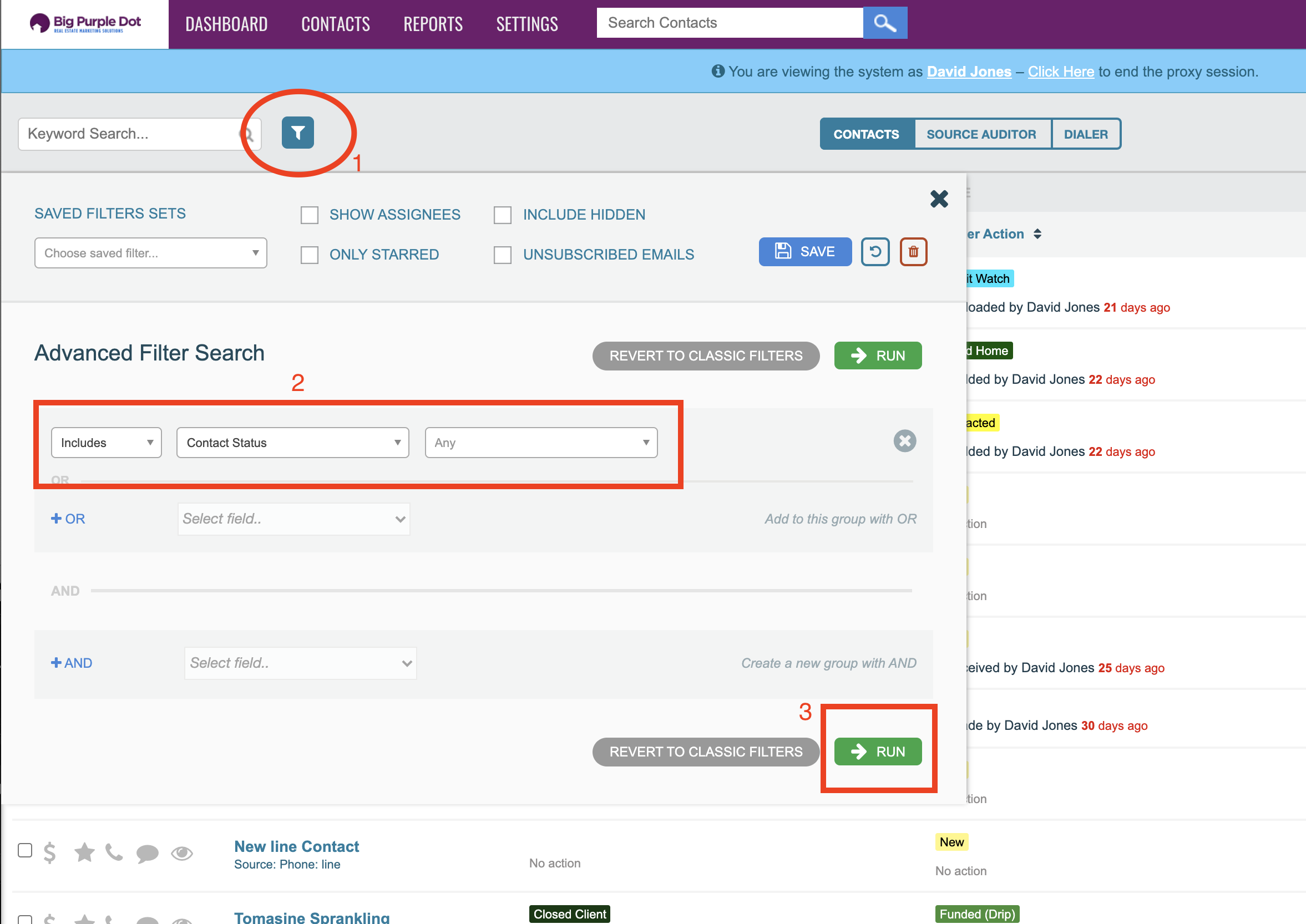Click the phone icon for New line Contact
This screenshot has width=1306, height=924.
pos(114,852)
